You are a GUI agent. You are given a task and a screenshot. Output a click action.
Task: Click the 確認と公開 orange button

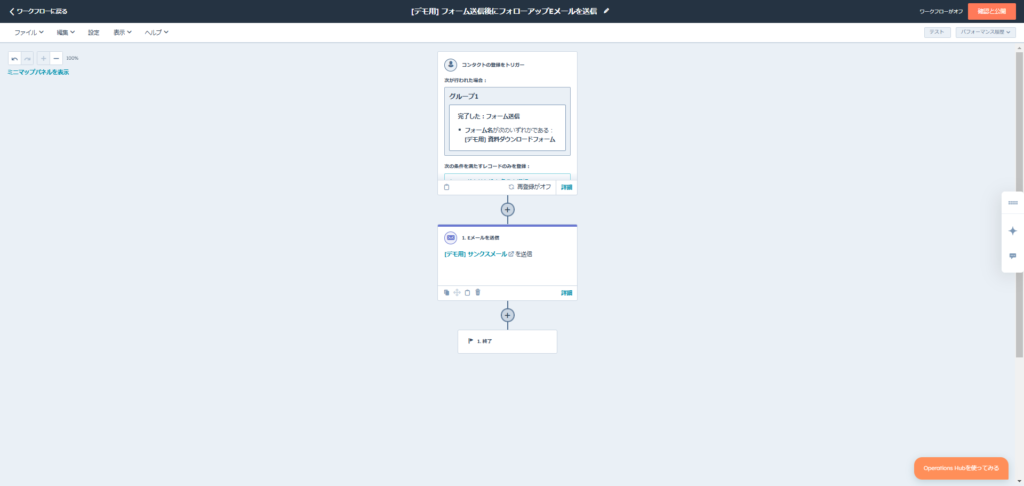pos(991,11)
